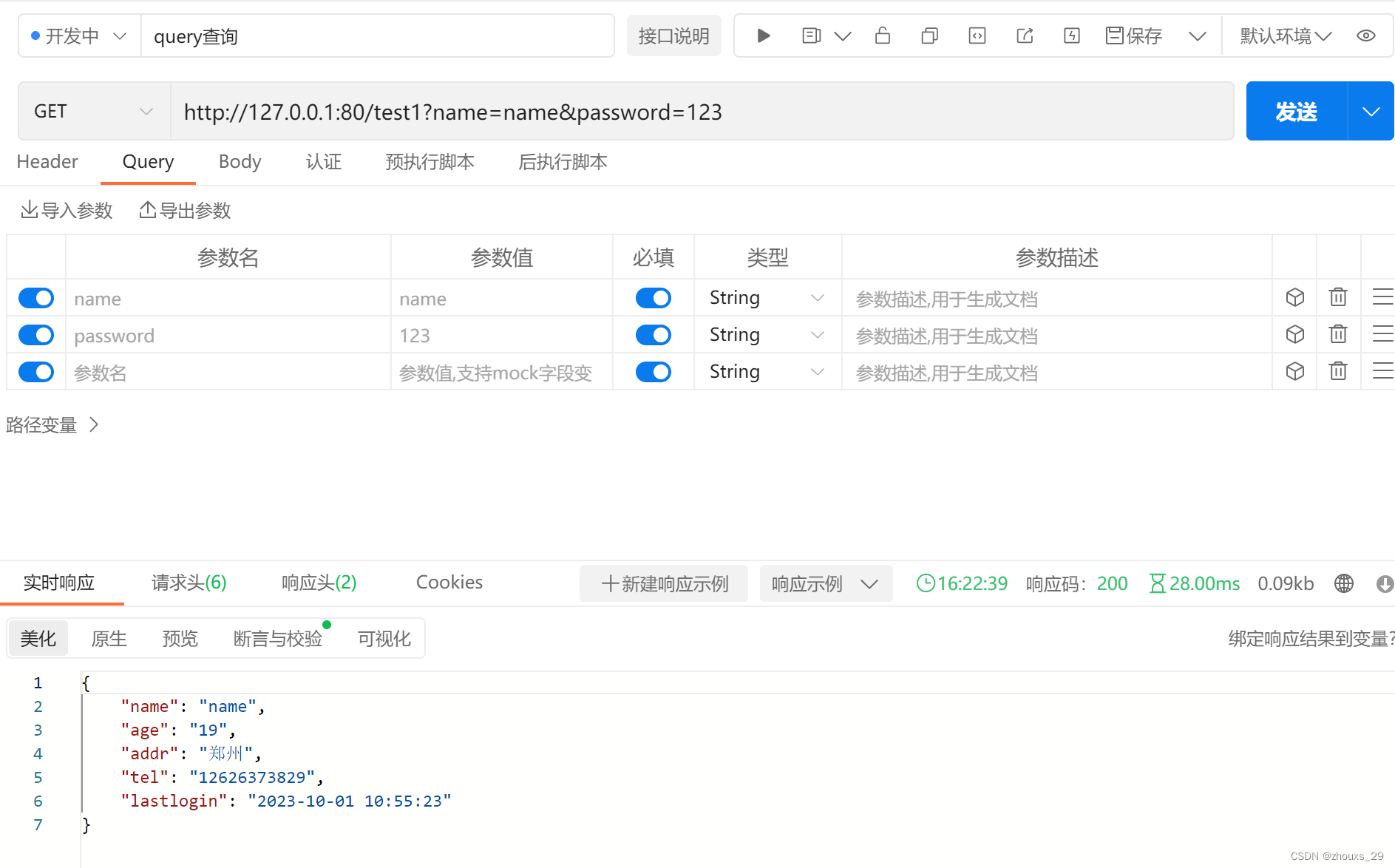Click the lock icon in the toolbar
This screenshot has height=868, width=1395.
click(883, 35)
